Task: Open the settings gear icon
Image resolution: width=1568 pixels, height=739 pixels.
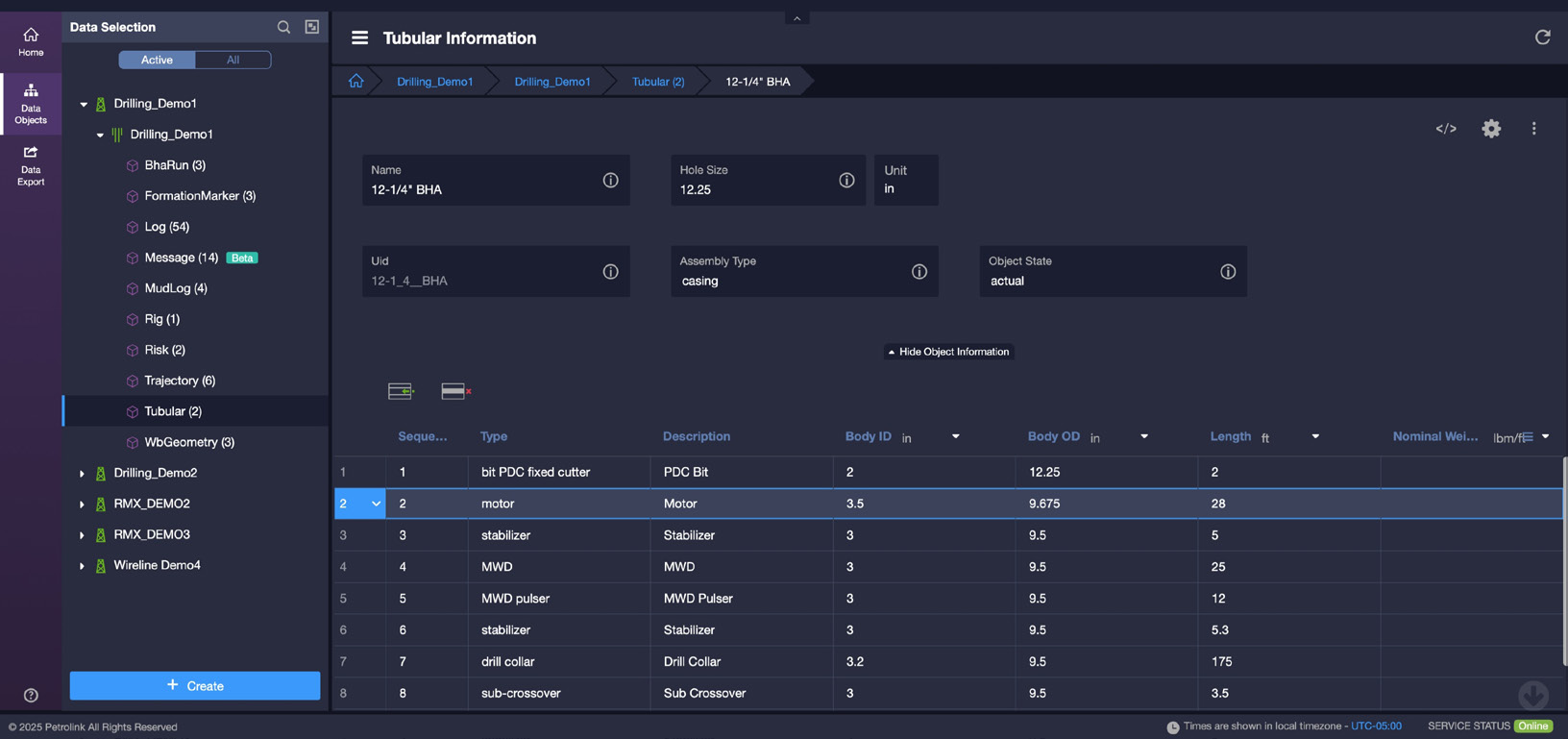Action: (1490, 129)
